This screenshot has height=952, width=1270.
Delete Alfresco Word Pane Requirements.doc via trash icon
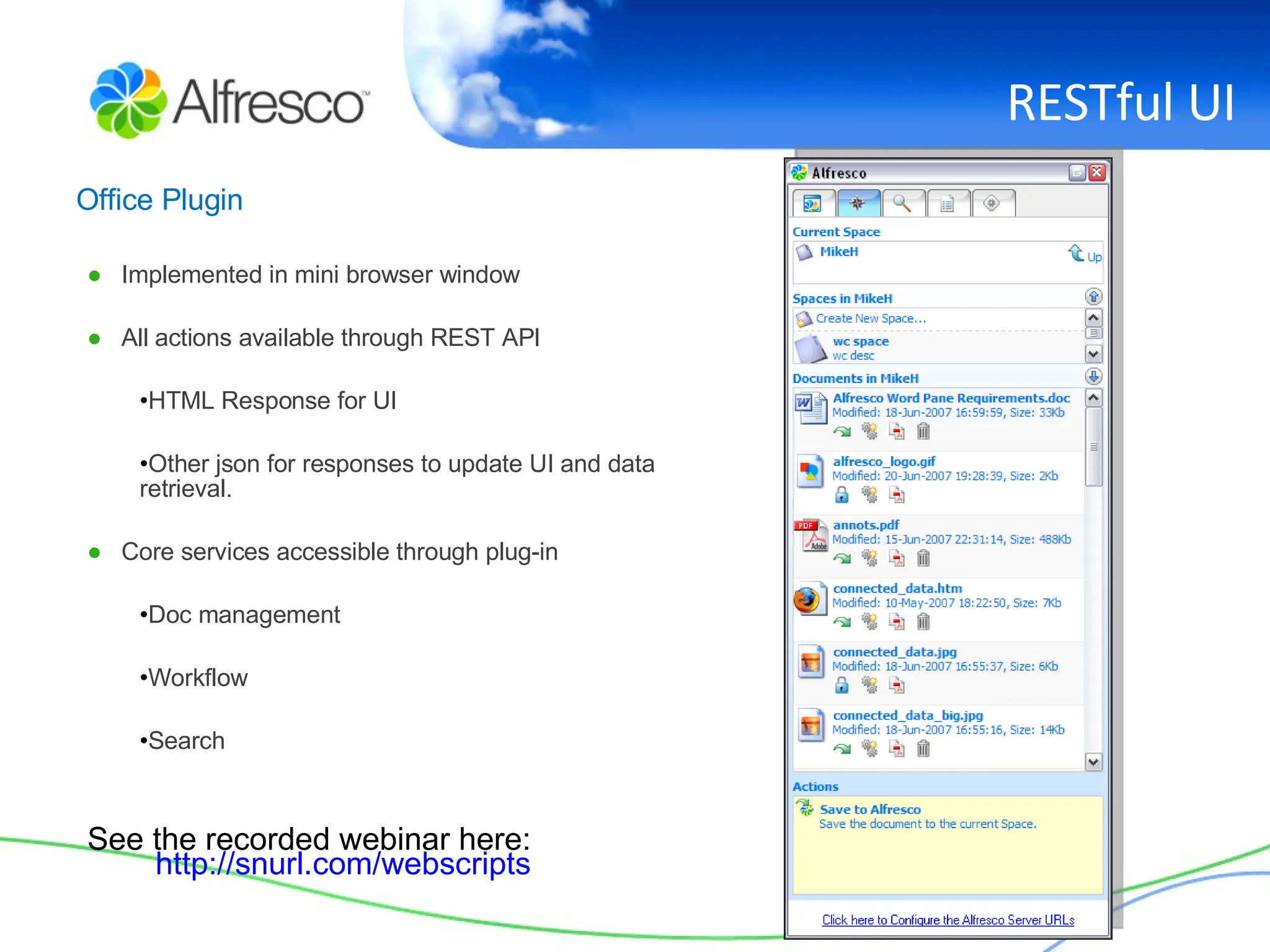923,431
